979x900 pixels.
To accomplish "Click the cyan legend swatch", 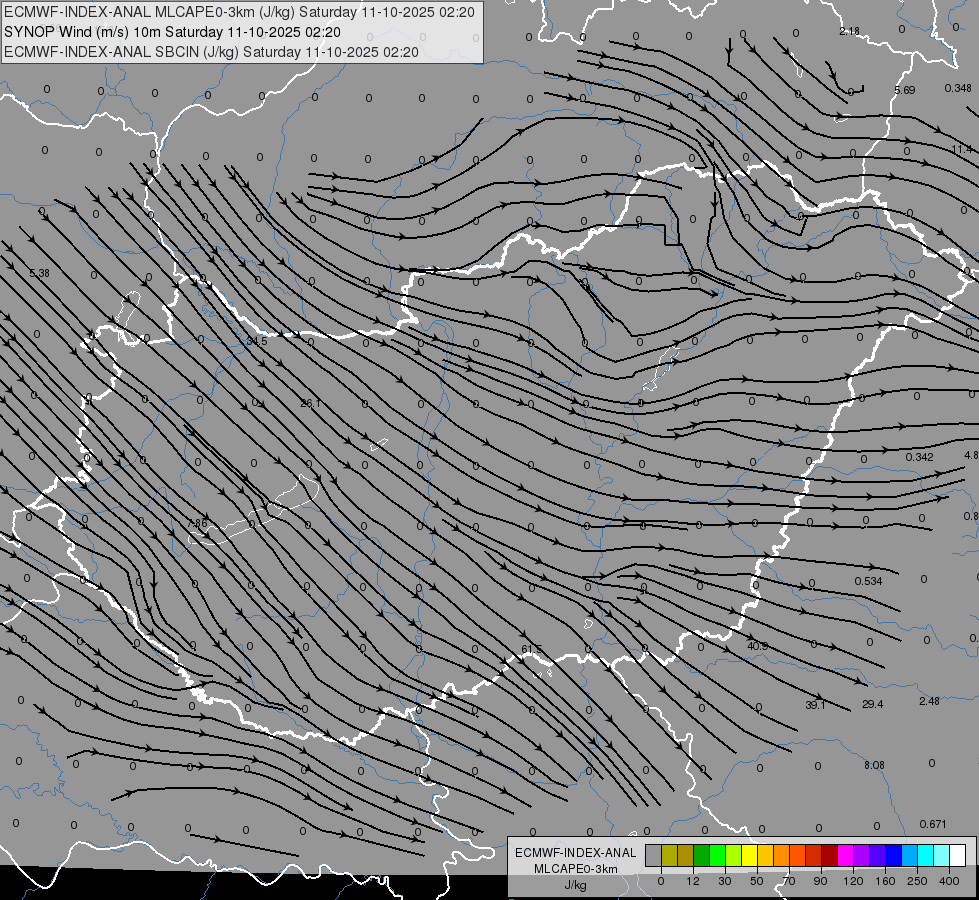I will (925, 855).
